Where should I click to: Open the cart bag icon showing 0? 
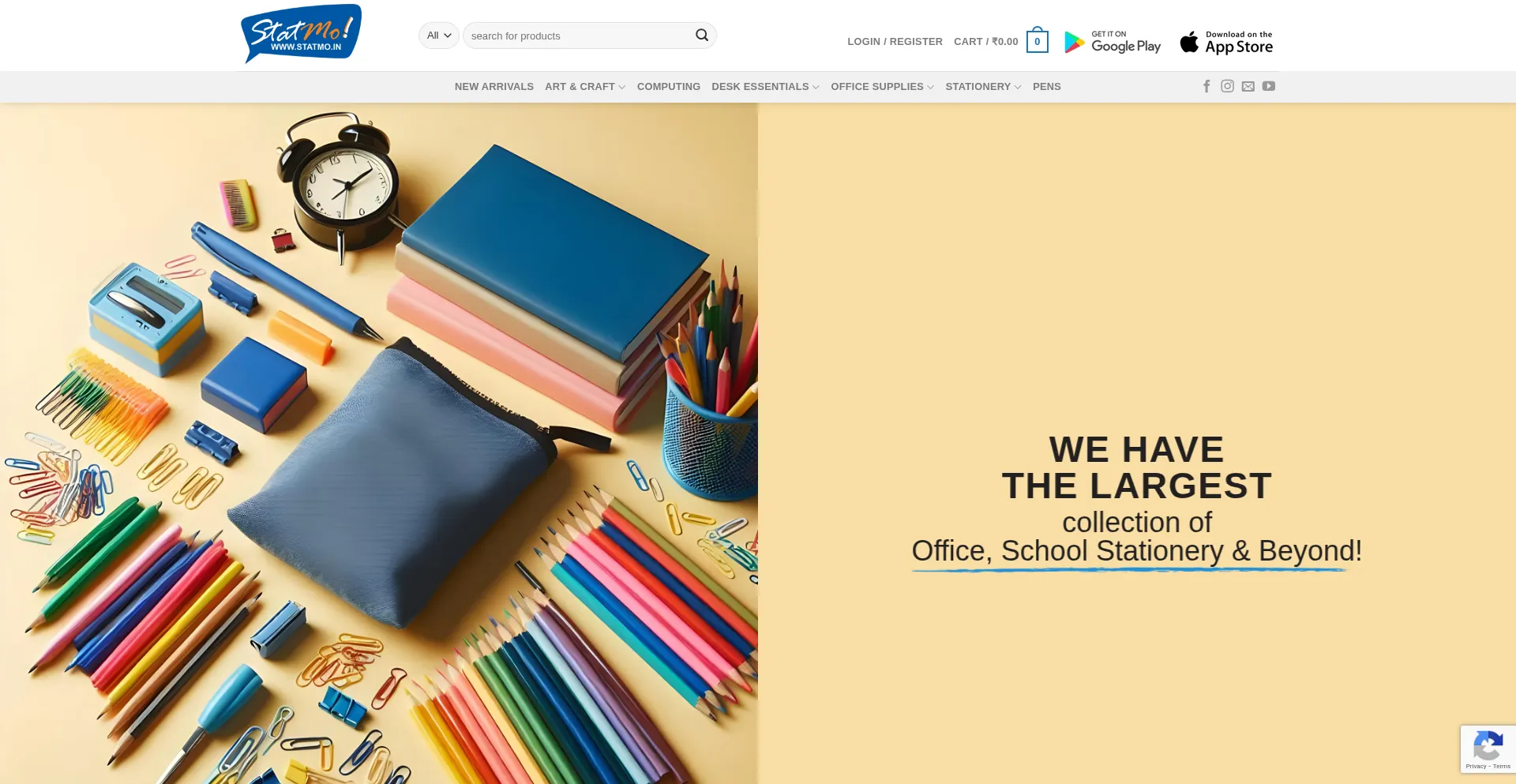(1037, 40)
